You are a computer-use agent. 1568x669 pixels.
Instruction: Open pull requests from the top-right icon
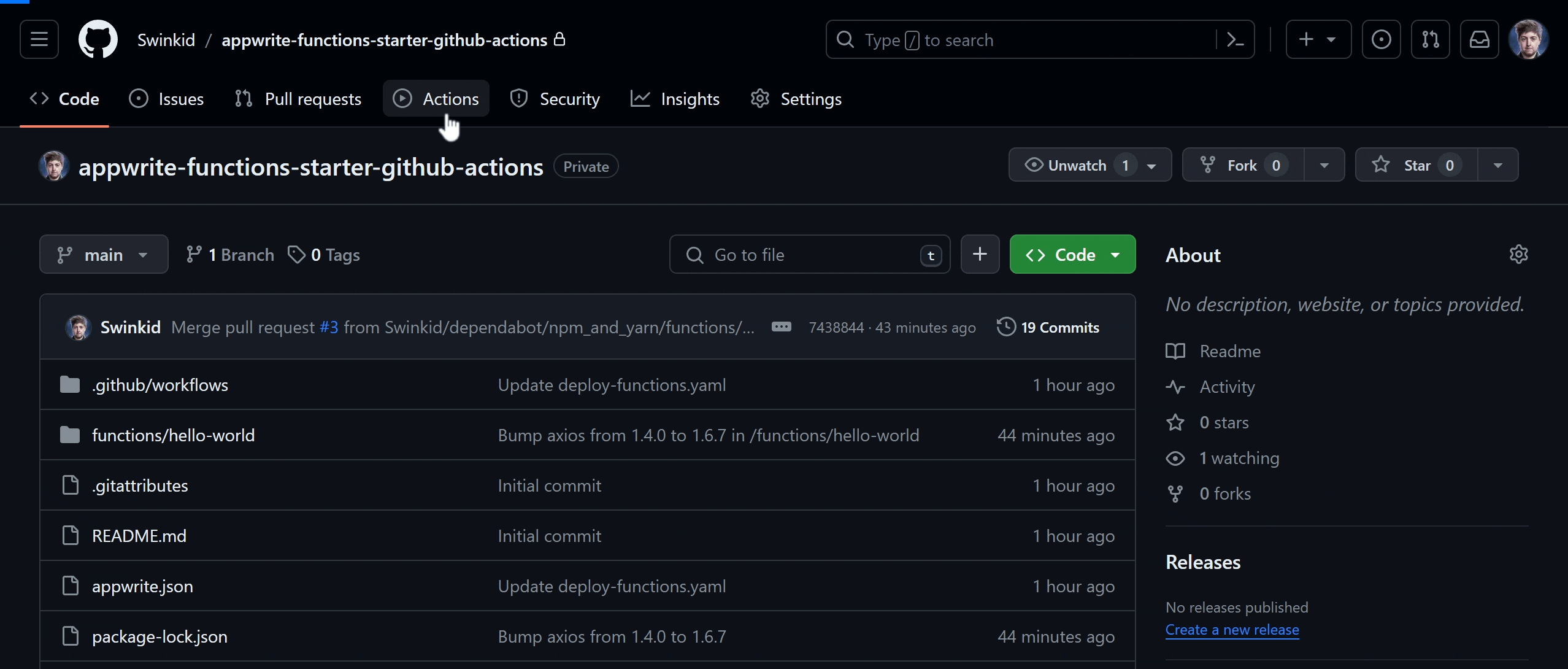click(x=1431, y=39)
